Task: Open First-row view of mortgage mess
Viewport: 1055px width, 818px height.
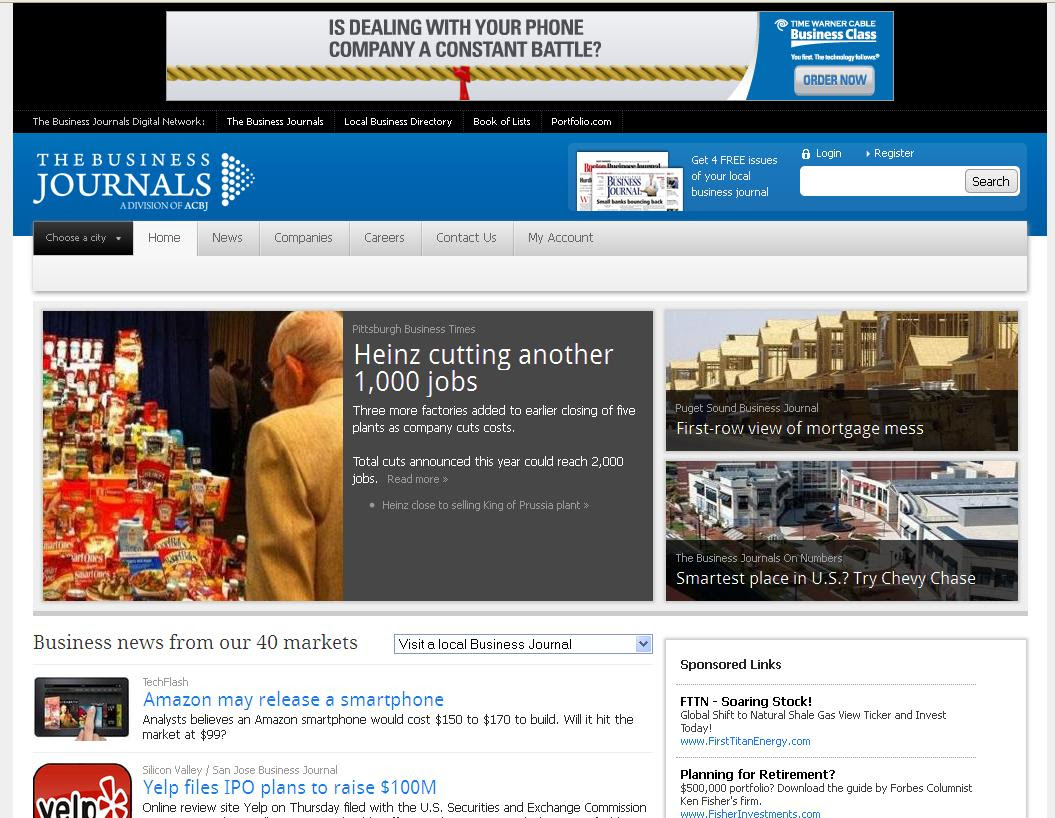Action: coord(800,429)
